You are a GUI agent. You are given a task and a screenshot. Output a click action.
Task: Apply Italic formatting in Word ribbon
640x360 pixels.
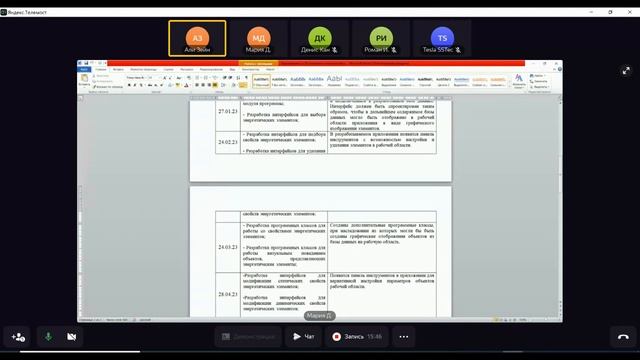135,85
